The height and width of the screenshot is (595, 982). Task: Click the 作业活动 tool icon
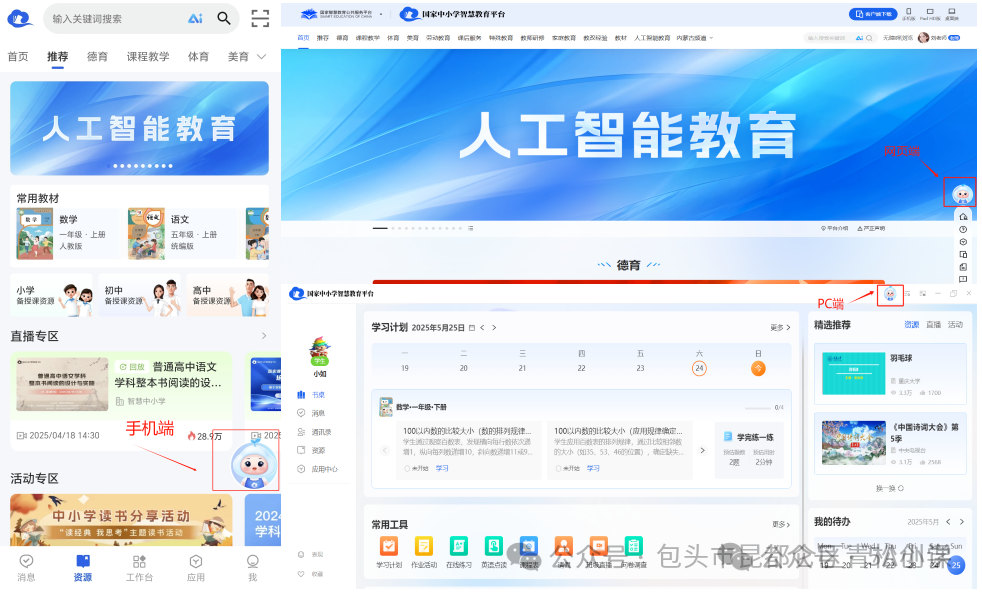click(423, 546)
